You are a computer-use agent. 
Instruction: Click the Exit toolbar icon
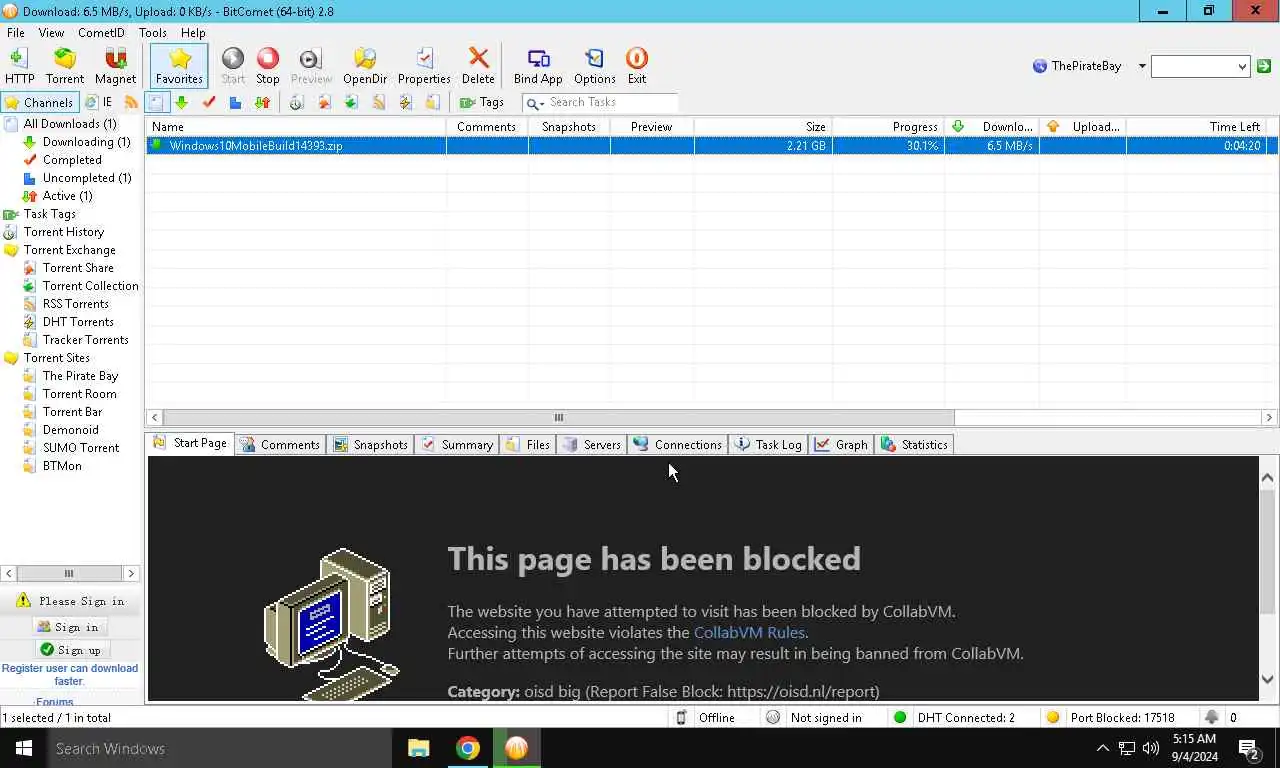point(636,66)
